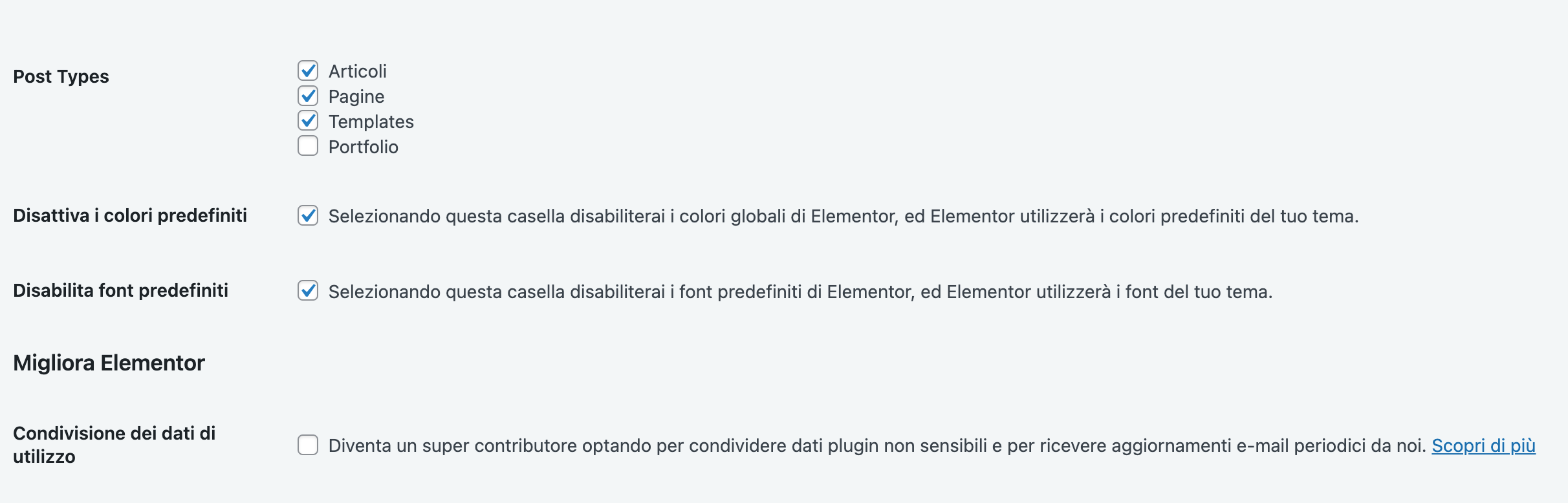Screen dimensions: 1568x503
Task: Click the Post Types row heading
Action: (61, 76)
